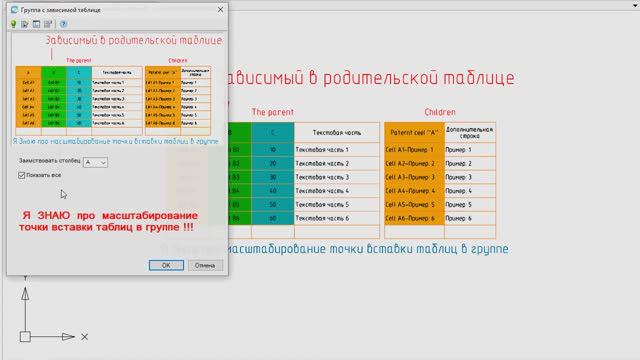
Task: Click the teal 'C' column header in the drawing
Action: [x=273, y=133]
